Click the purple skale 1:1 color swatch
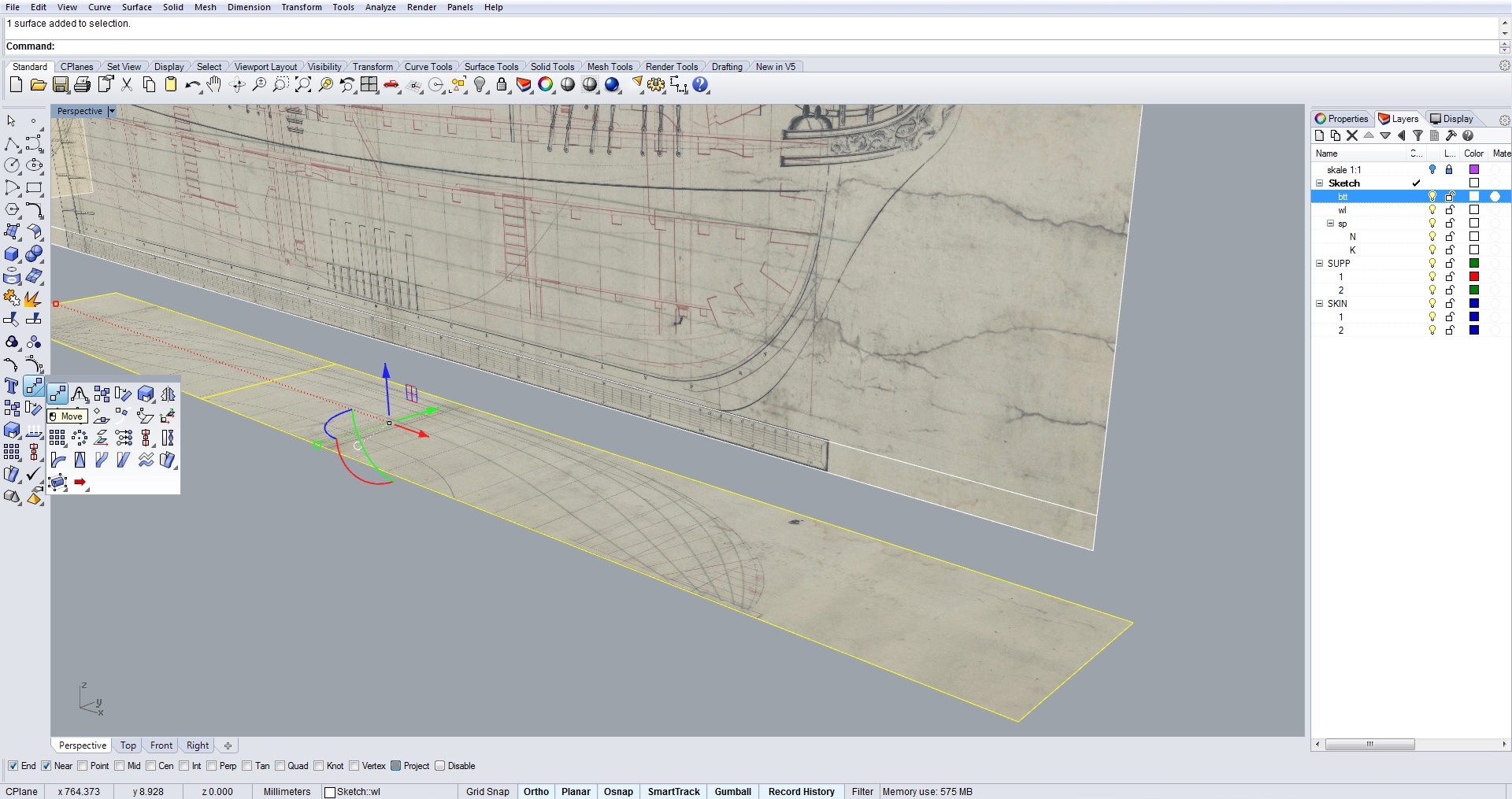This screenshot has width=1512, height=799. [x=1474, y=170]
